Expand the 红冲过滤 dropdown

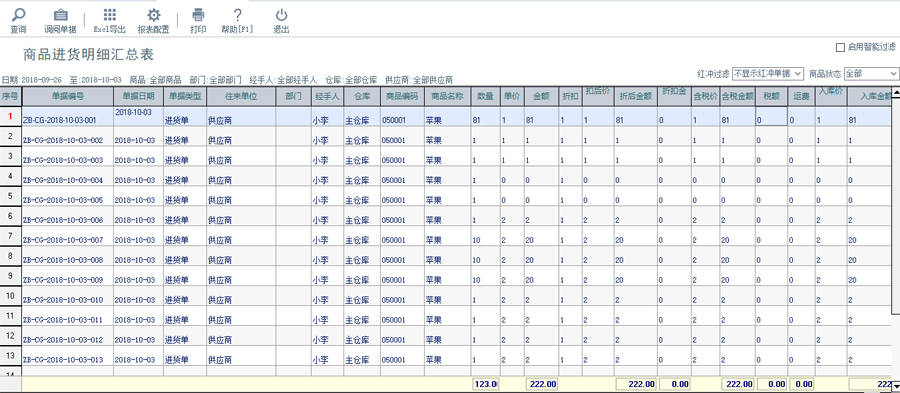coord(768,73)
